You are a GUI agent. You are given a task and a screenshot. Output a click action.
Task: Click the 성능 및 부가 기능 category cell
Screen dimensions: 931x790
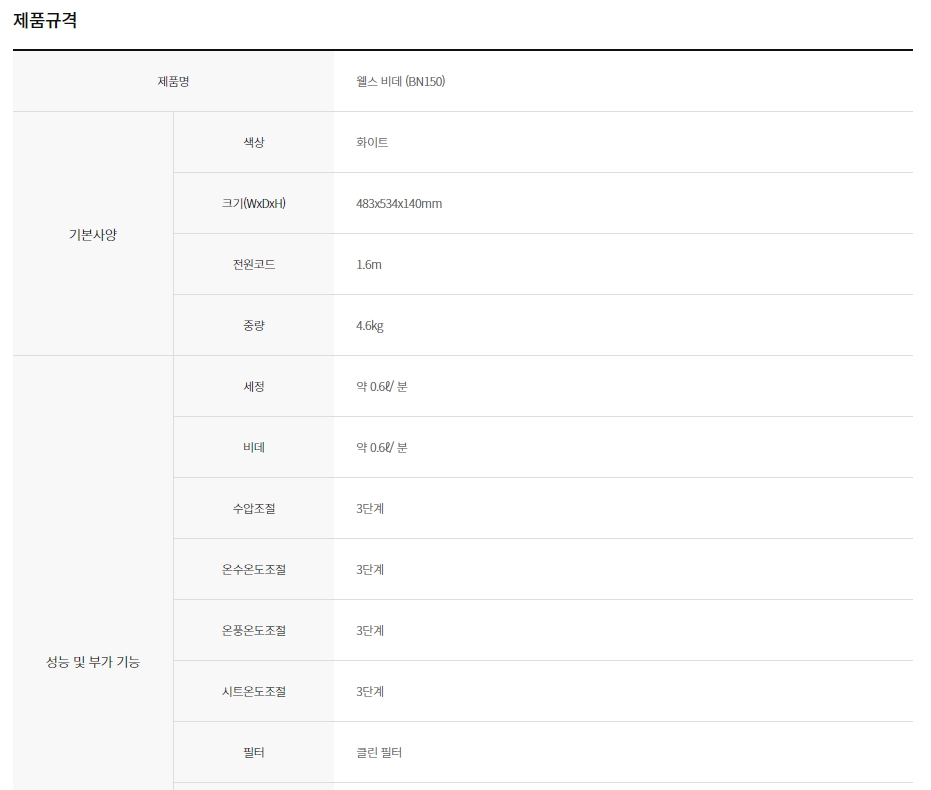93,661
